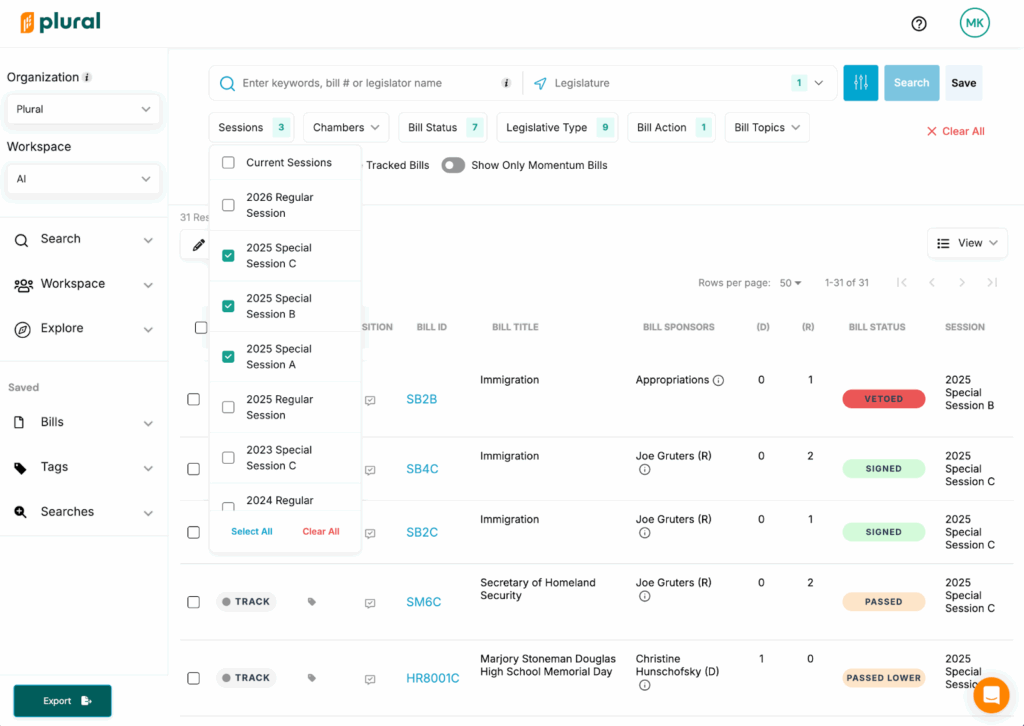Click the comment icon in the SB4C row
Screen dimensions: 1024x726
(x=370, y=470)
